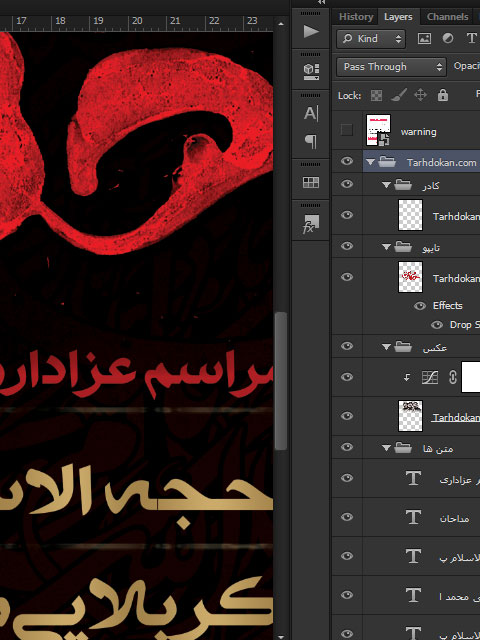Hide the عزاداری text layer
Viewport: 480px width, 640px height.
click(x=347, y=478)
